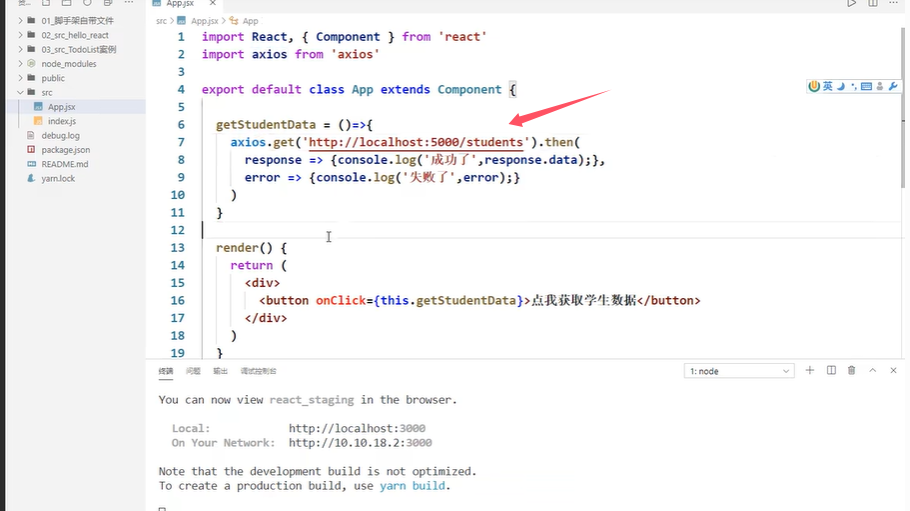The height and width of the screenshot is (511, 910).
Task: Click the onClick attribute on line 16
Action: pos(341,301)
